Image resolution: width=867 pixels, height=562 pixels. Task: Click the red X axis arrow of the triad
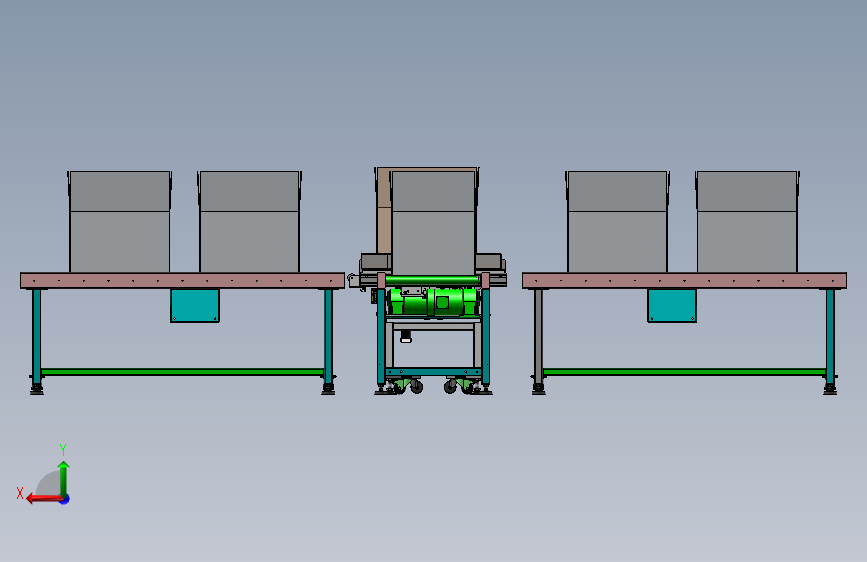point(43,499)
